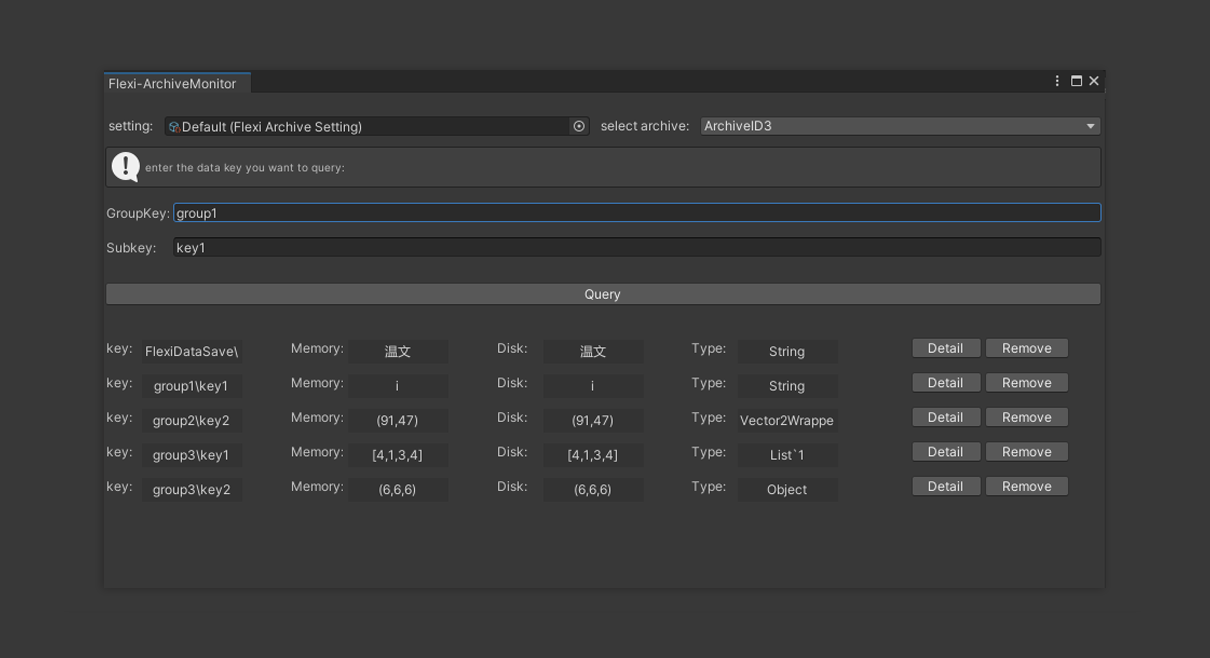This screenshot has height=658, width=1210.
Task: Click the GroupKey input field
Action: click(637, 212)
